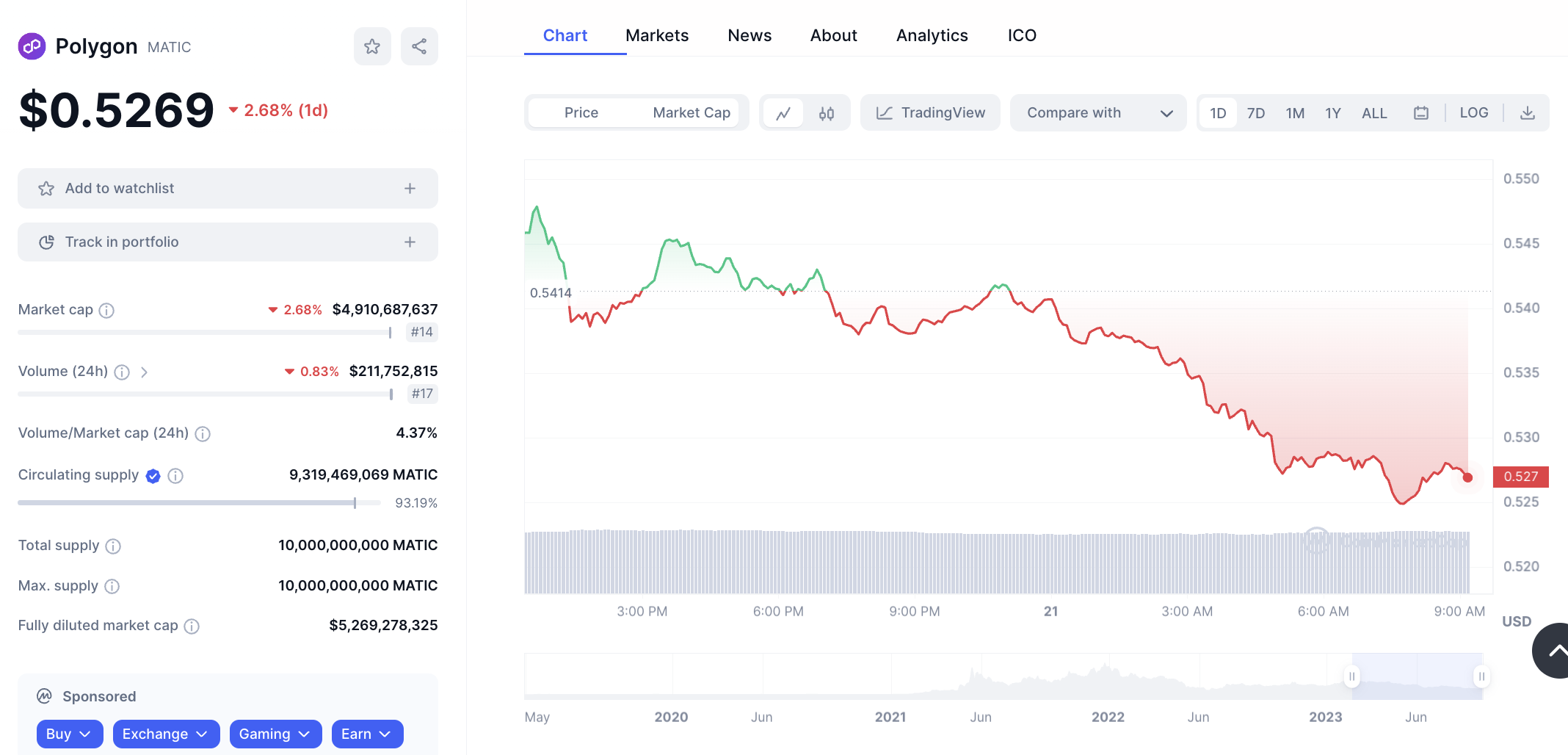Toggle the LOG scale option
Viewport: 1568px width, 755px height.
[1473, 113]
